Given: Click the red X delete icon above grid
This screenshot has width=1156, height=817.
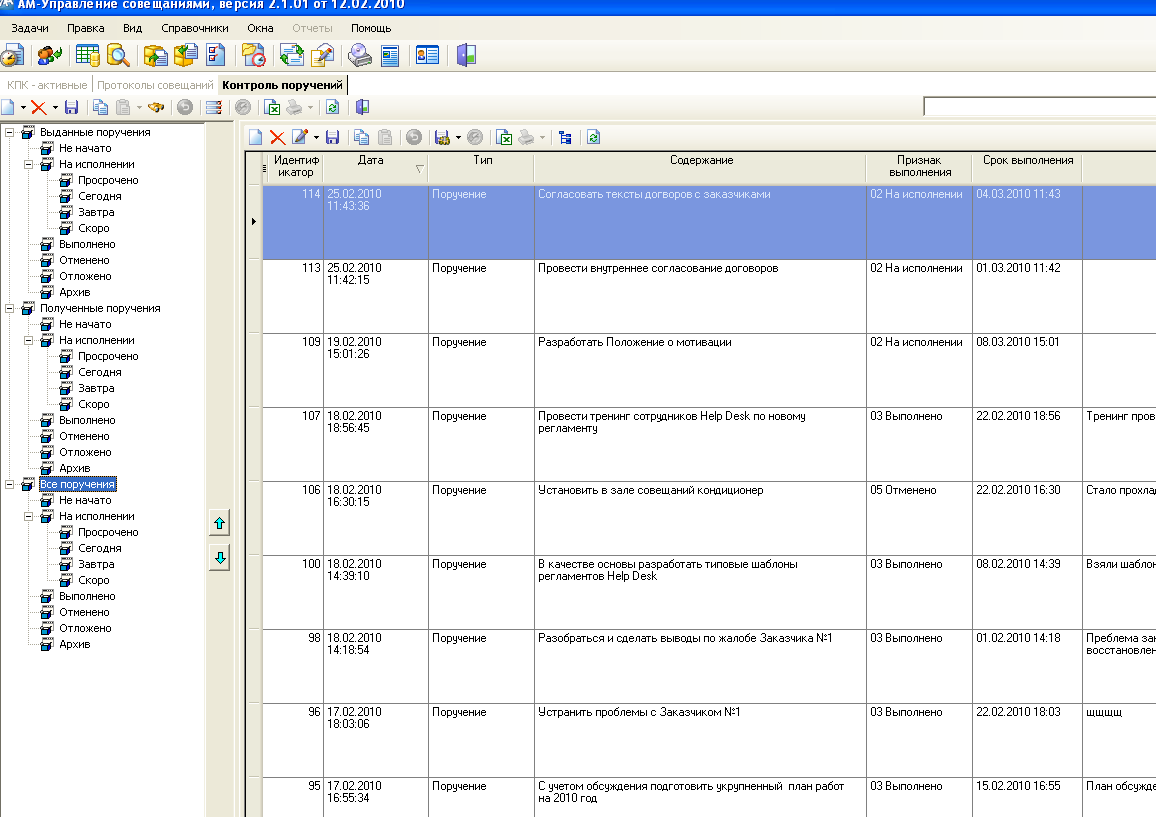Looking at the screenshot, I should coord(278,137).
